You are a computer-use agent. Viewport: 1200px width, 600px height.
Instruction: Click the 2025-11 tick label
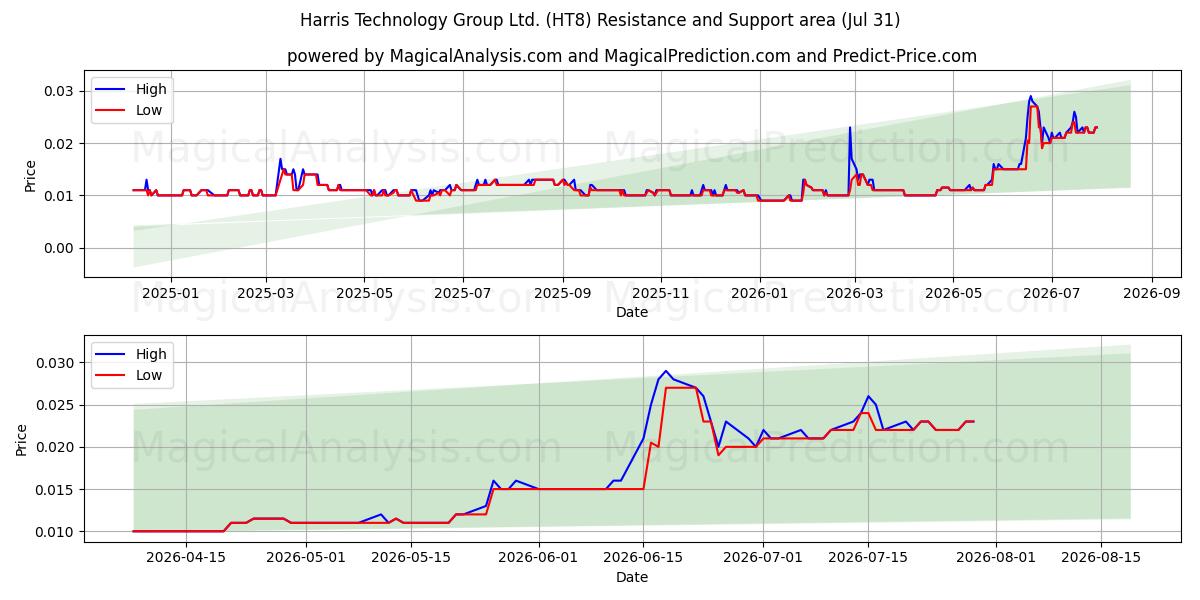(x=660, y=292)
